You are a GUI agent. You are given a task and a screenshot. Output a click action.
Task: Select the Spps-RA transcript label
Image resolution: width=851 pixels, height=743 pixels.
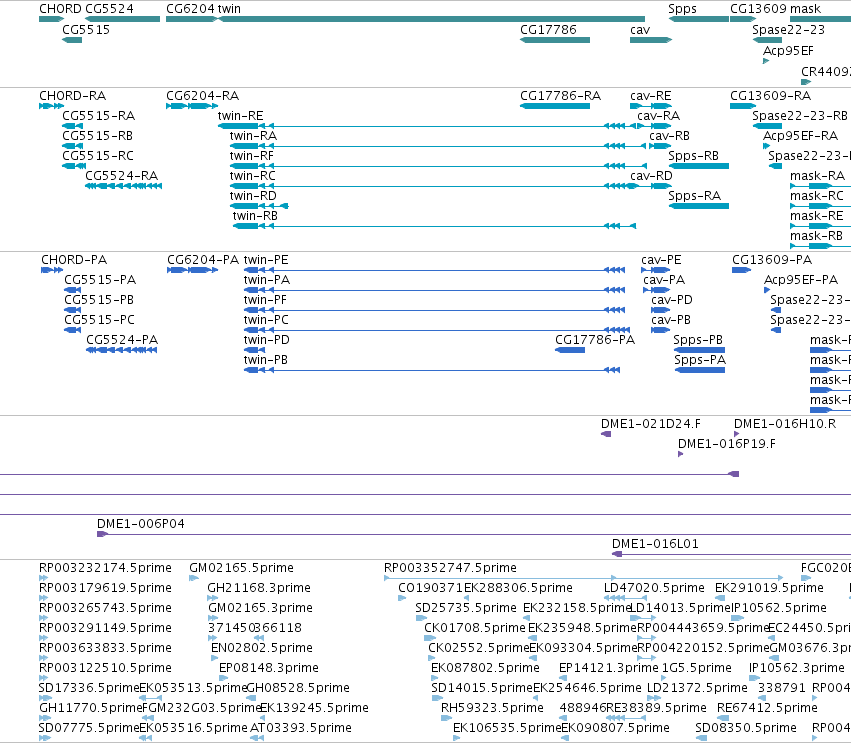[695, 196]
